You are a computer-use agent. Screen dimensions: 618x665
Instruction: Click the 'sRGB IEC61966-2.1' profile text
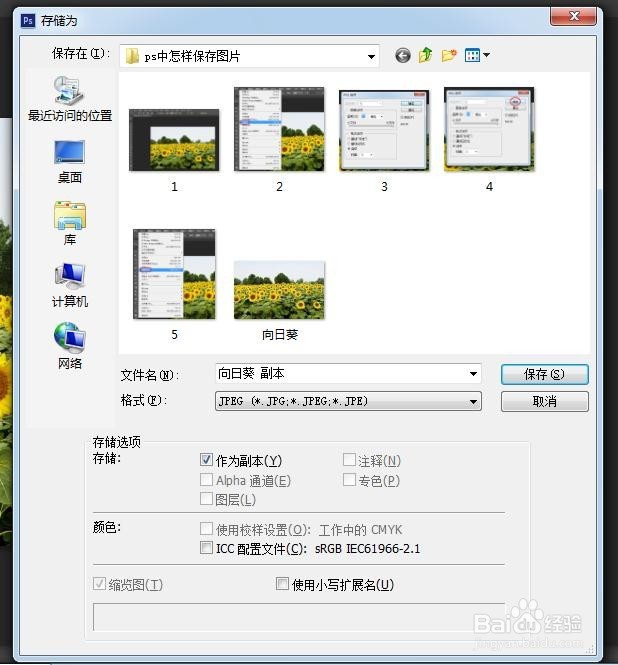coord(367,549)
